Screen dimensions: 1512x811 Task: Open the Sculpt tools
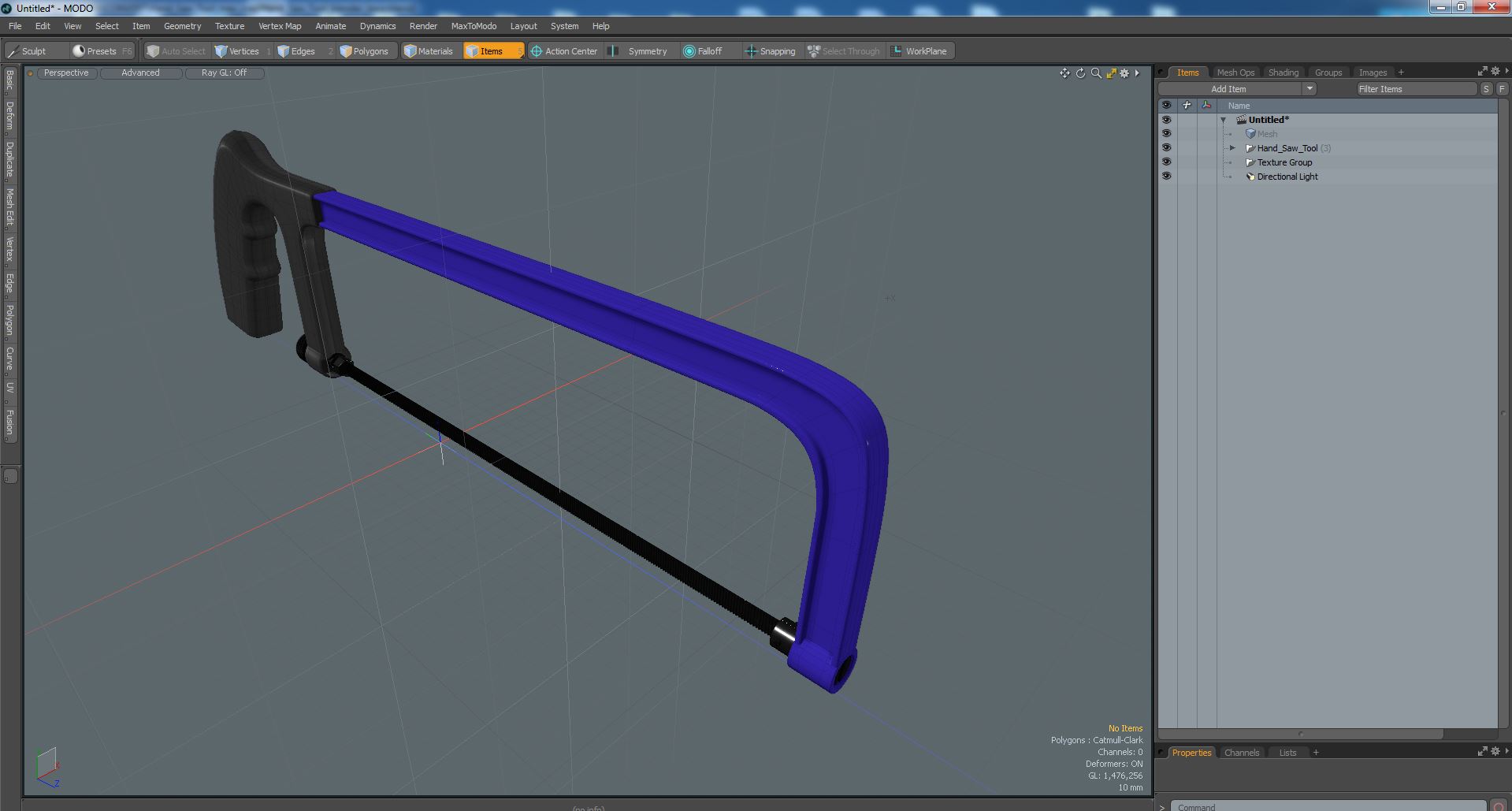[35, 51]
